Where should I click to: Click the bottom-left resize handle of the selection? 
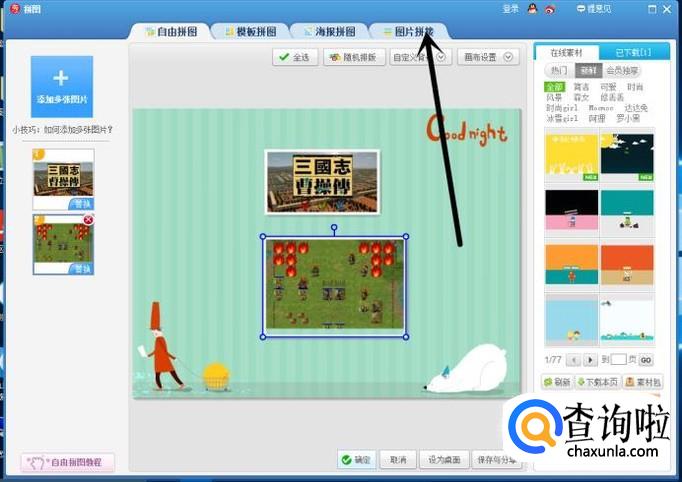coord(263,337)
